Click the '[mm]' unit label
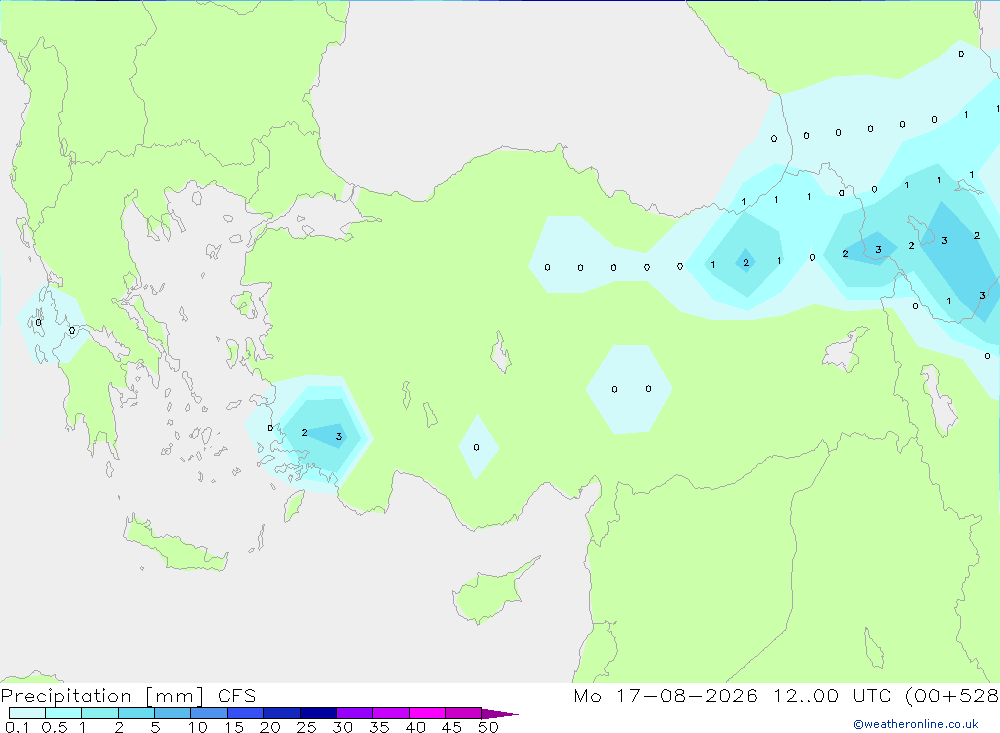 pyautogui.click(x=175, y=696)
